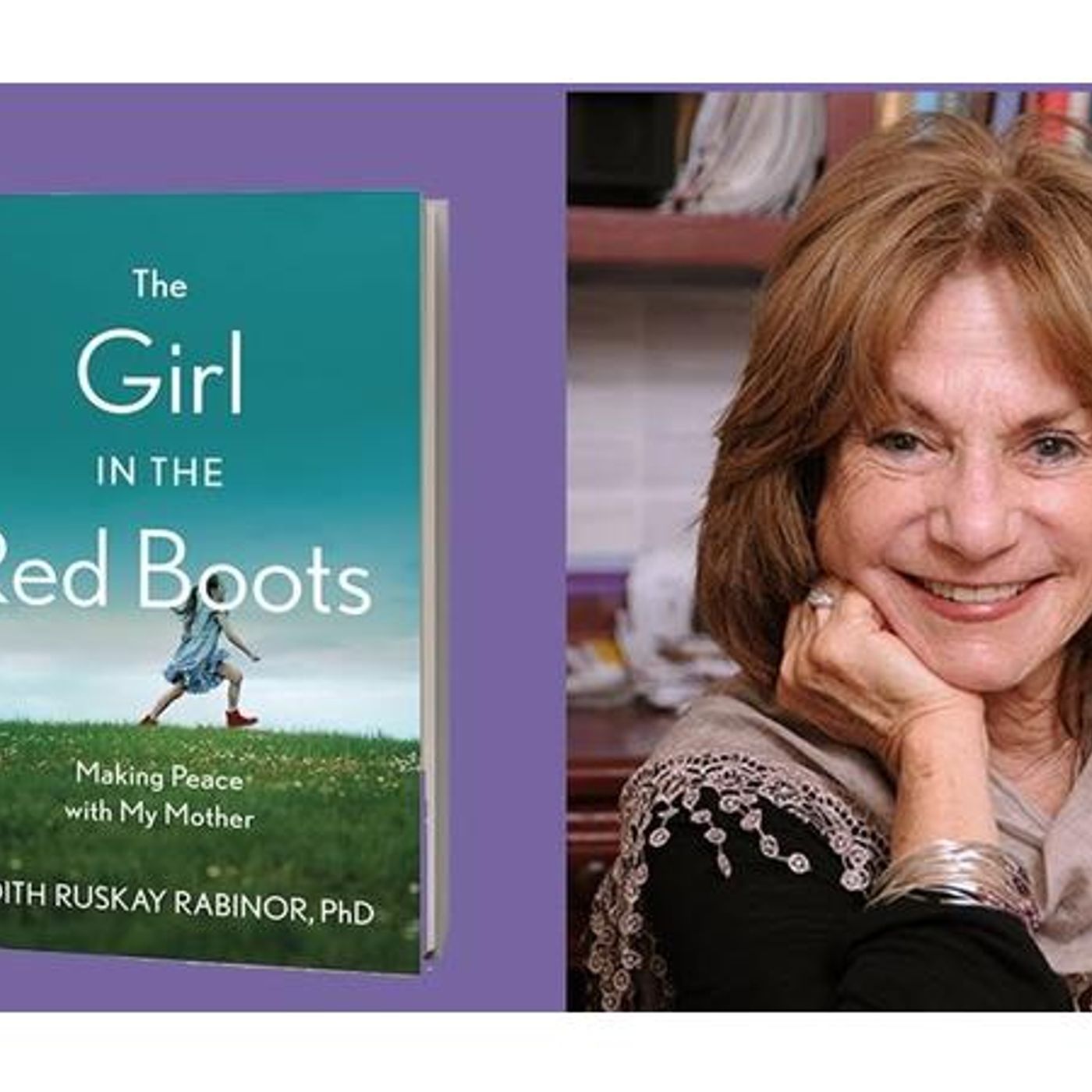Viewport: 1092px width, 1092px height.
Task: Click the "Making Peace with My Mother" subtitle
Action: pyautogui.click(x=159, y=796)
